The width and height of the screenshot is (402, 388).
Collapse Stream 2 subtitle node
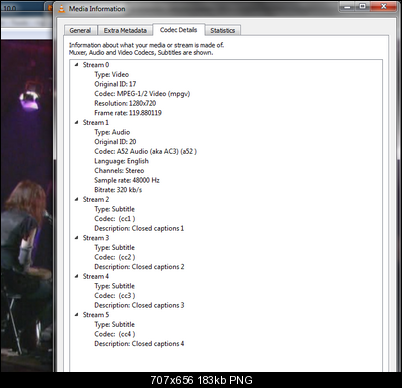tap(76, 199)
